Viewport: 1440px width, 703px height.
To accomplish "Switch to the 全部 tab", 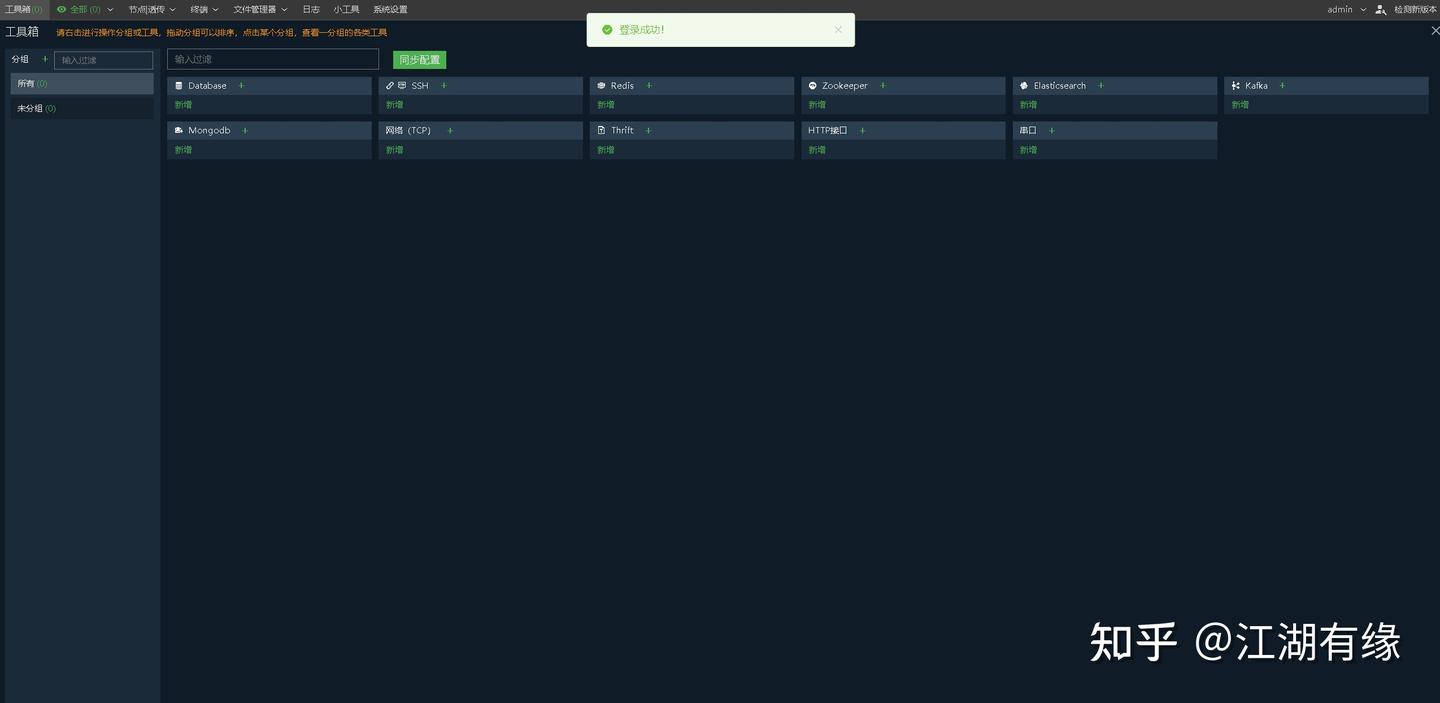I will point(80,9).
